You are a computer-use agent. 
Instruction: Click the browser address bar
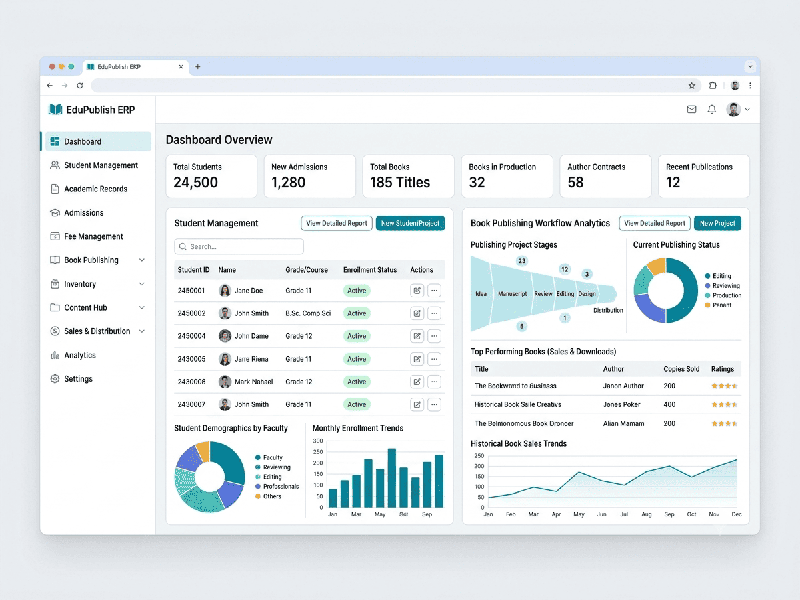[x=388, y=85]
